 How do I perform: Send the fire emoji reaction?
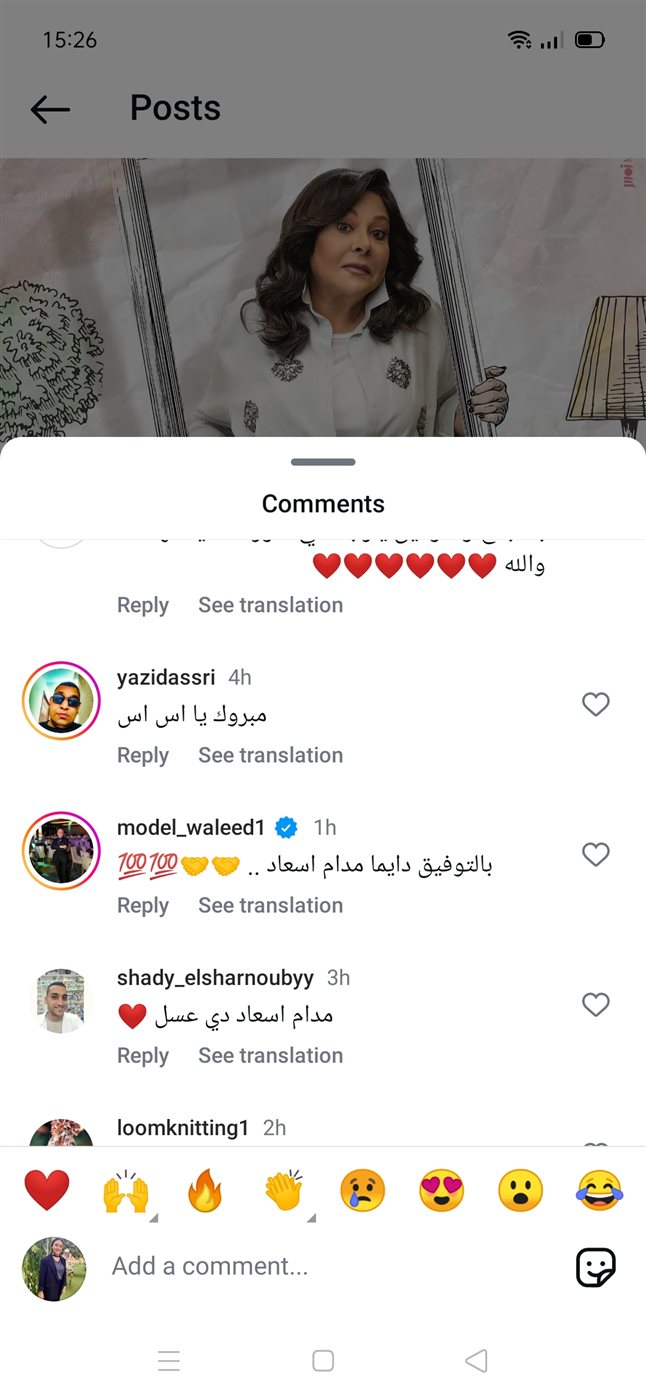click(205, 1192)
